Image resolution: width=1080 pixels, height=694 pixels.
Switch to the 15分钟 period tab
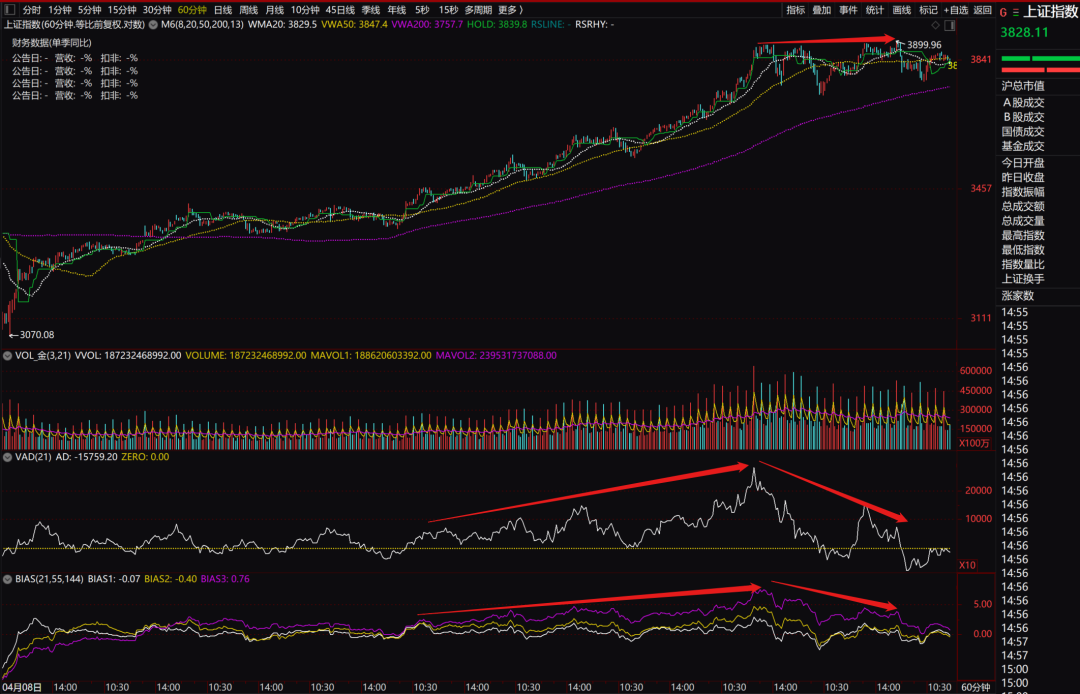coord(122,10)
